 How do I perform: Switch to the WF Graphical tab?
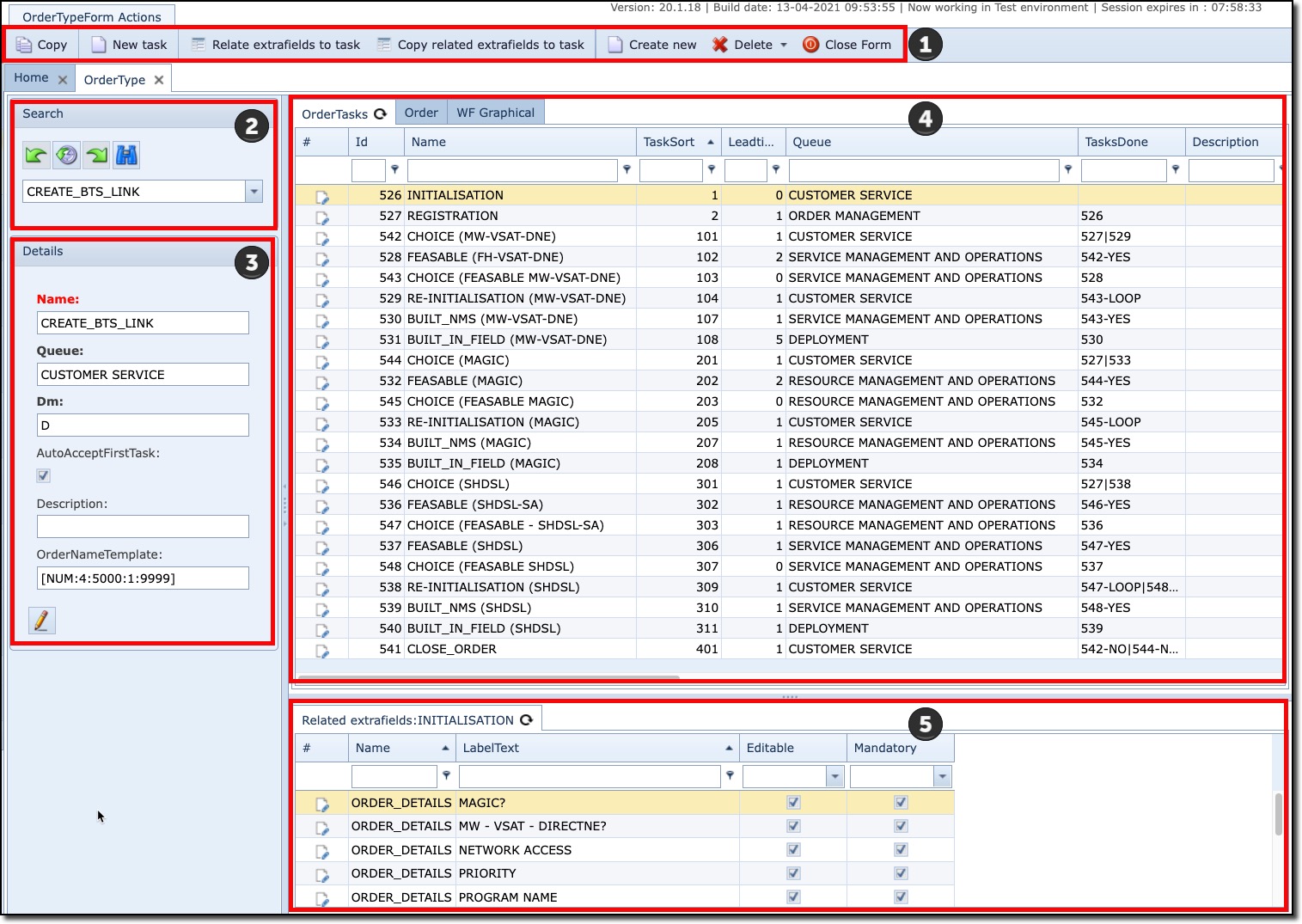point(496,112)
